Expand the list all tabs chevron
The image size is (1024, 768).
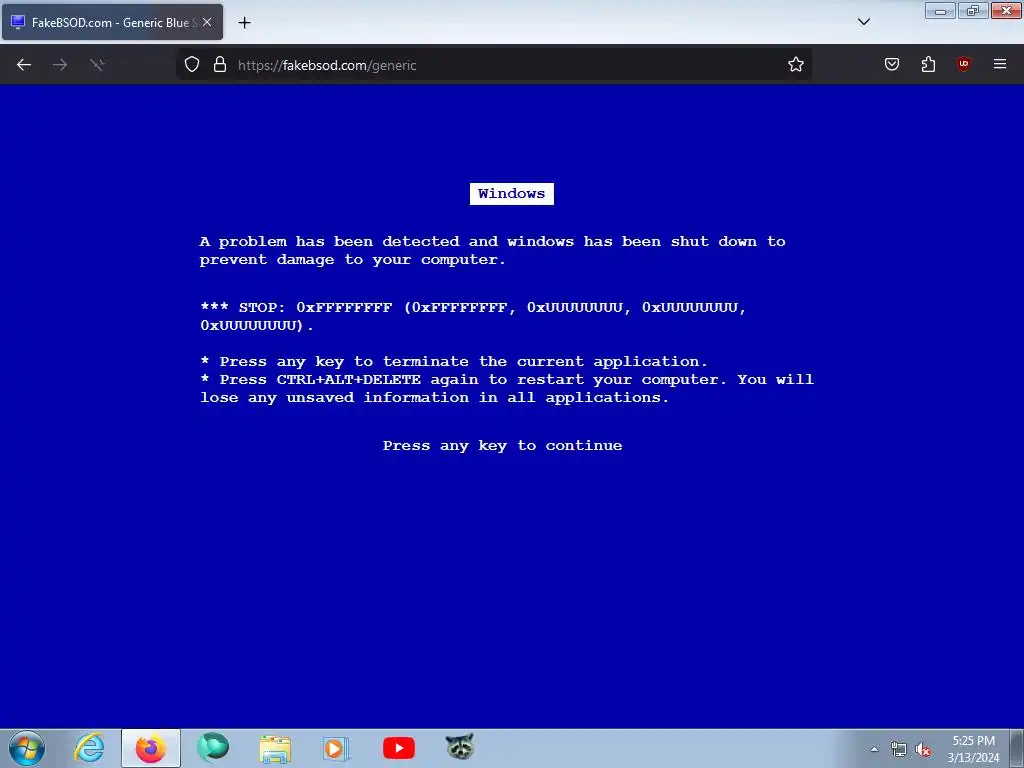[x=863, y=22]
